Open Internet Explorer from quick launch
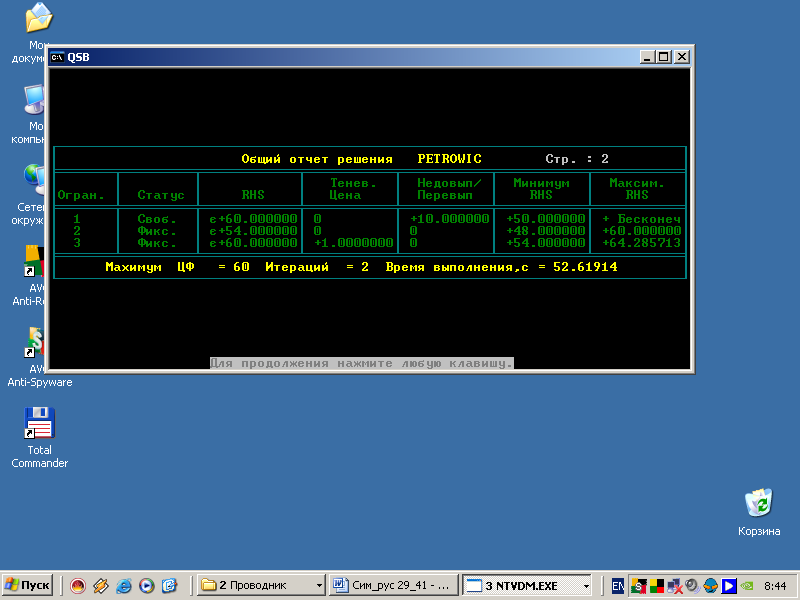 123,586
